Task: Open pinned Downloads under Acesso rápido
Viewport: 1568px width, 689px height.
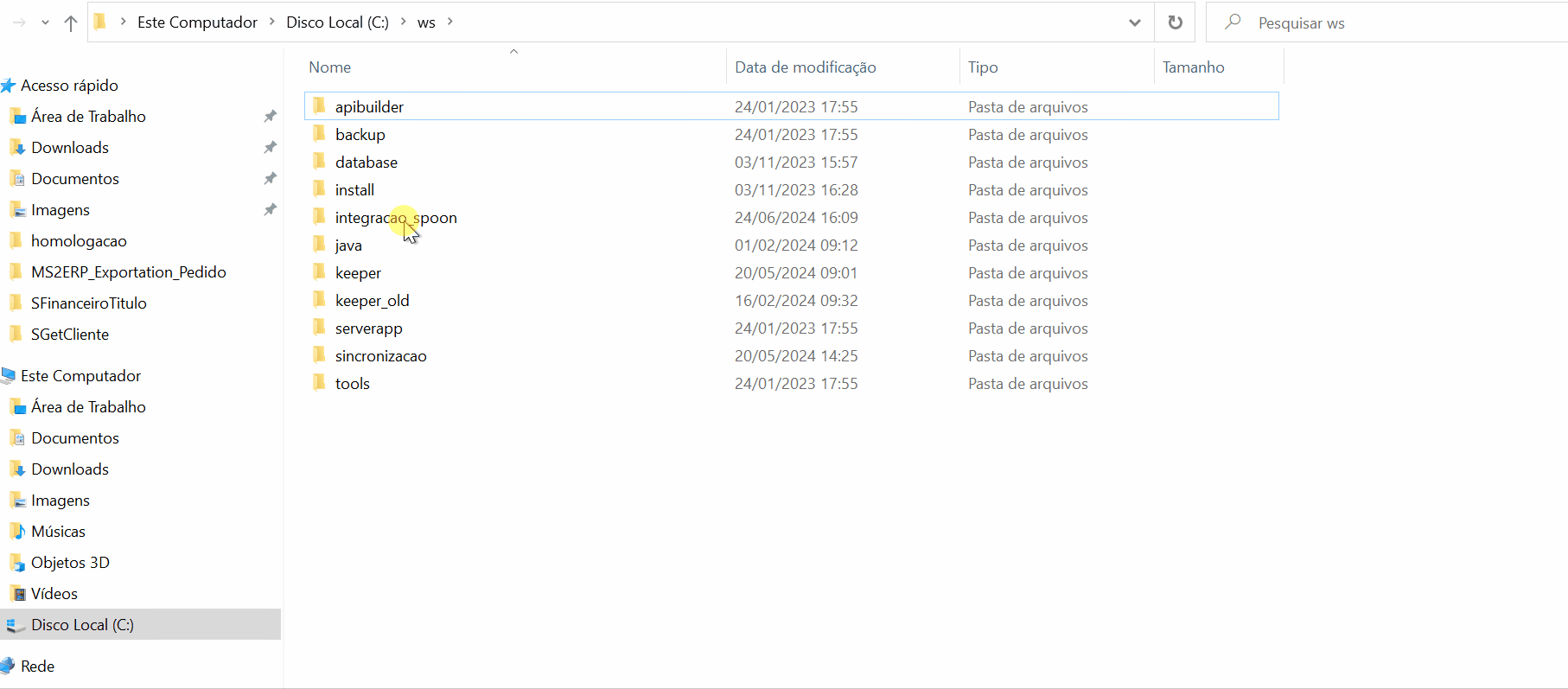Action: pyautogui.click(x=70, y=148)
